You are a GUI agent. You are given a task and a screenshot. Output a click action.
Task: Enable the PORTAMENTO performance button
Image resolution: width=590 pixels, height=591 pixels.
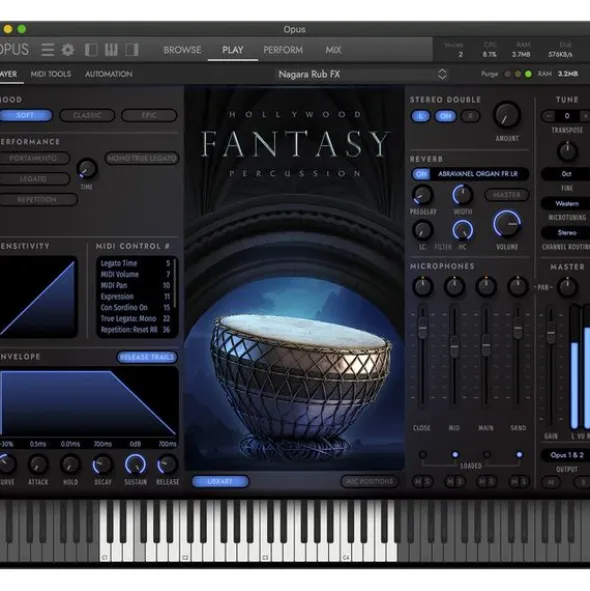[34, 158]
